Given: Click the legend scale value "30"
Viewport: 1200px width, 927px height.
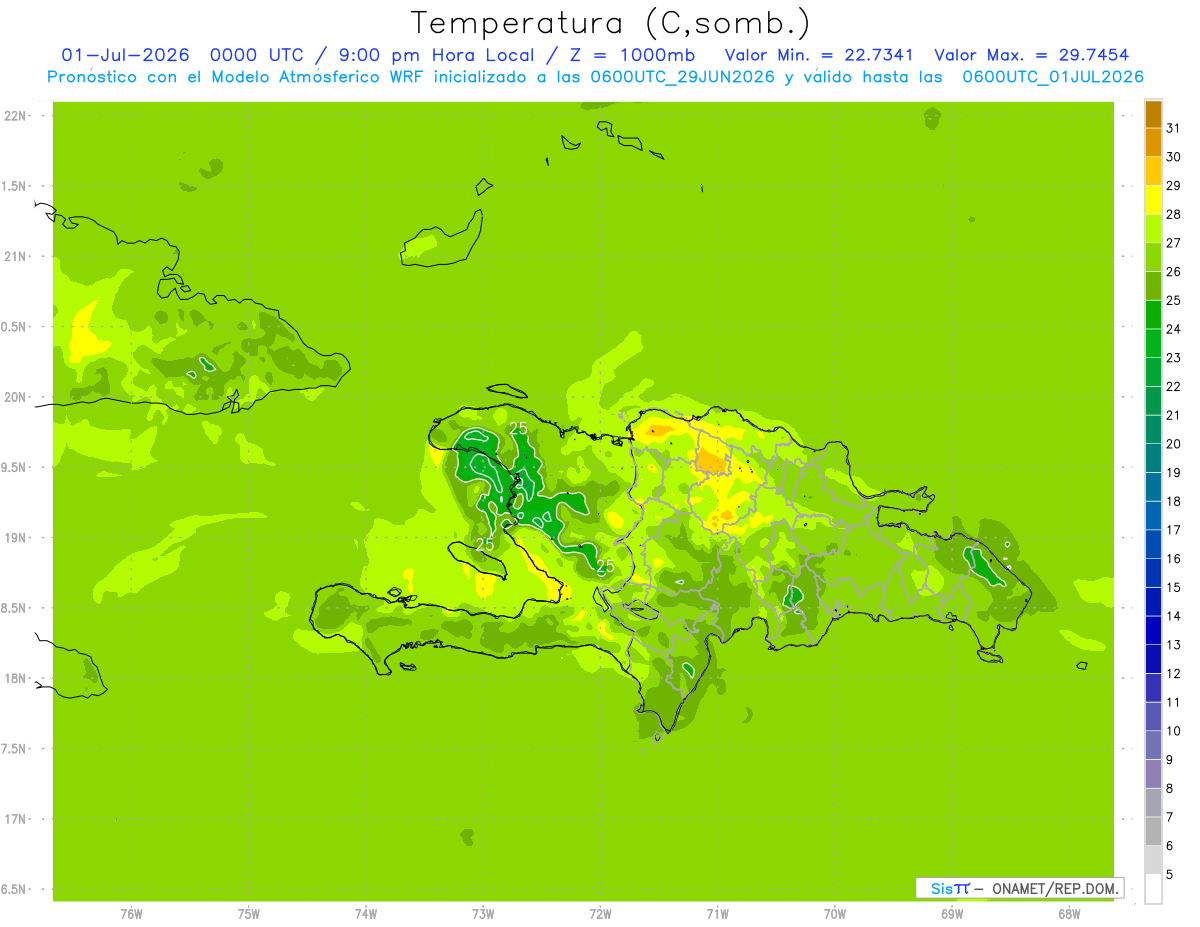Looking at the screenshot, I should tap(1173, 157).
